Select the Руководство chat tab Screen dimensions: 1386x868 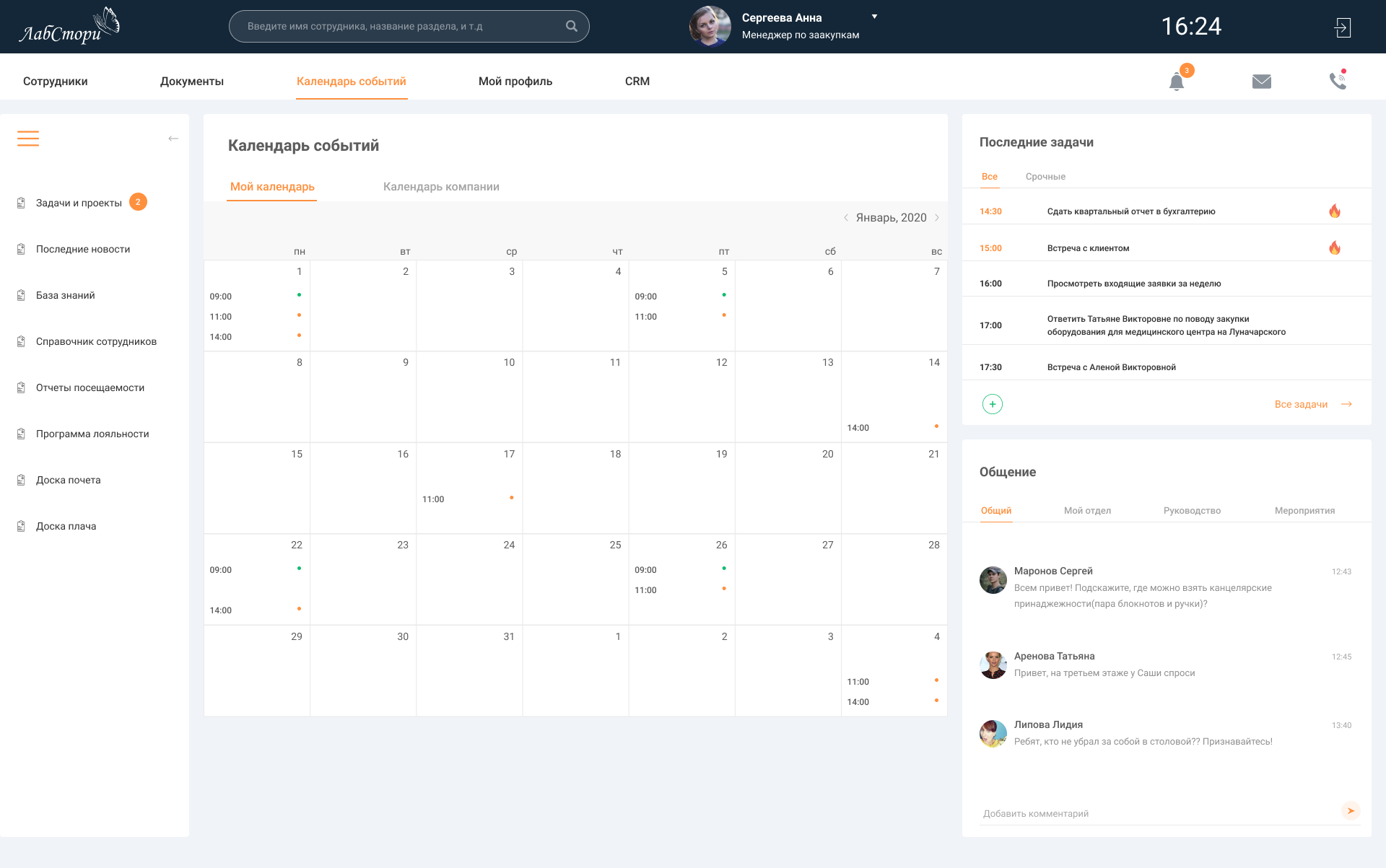[1192, 511]
